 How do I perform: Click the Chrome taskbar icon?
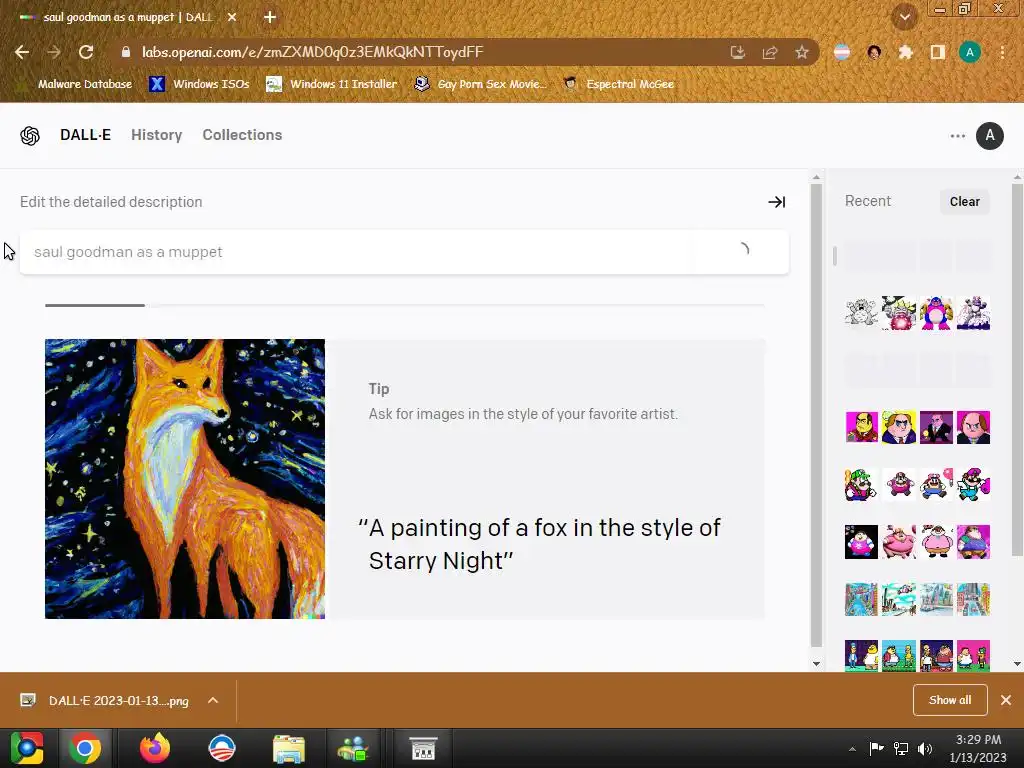(85, 748)
